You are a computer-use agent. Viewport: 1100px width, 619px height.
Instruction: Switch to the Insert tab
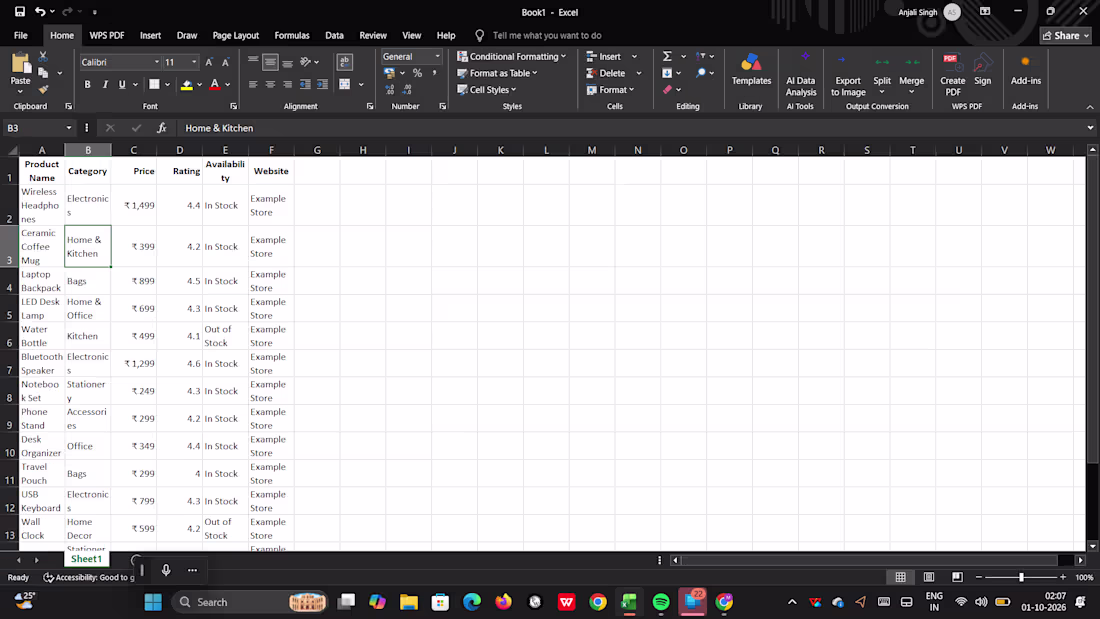(150, 35)
